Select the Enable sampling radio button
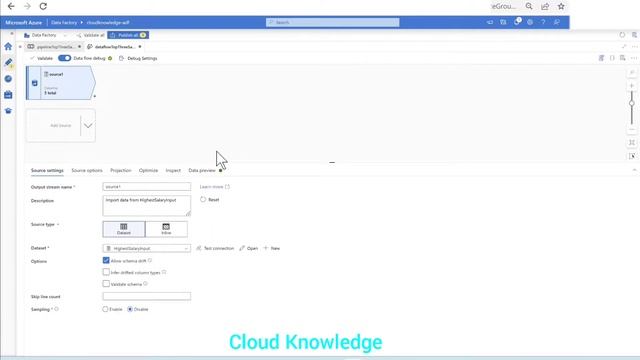The width and height of the screenshot is (640, 360). coord(105,309)
